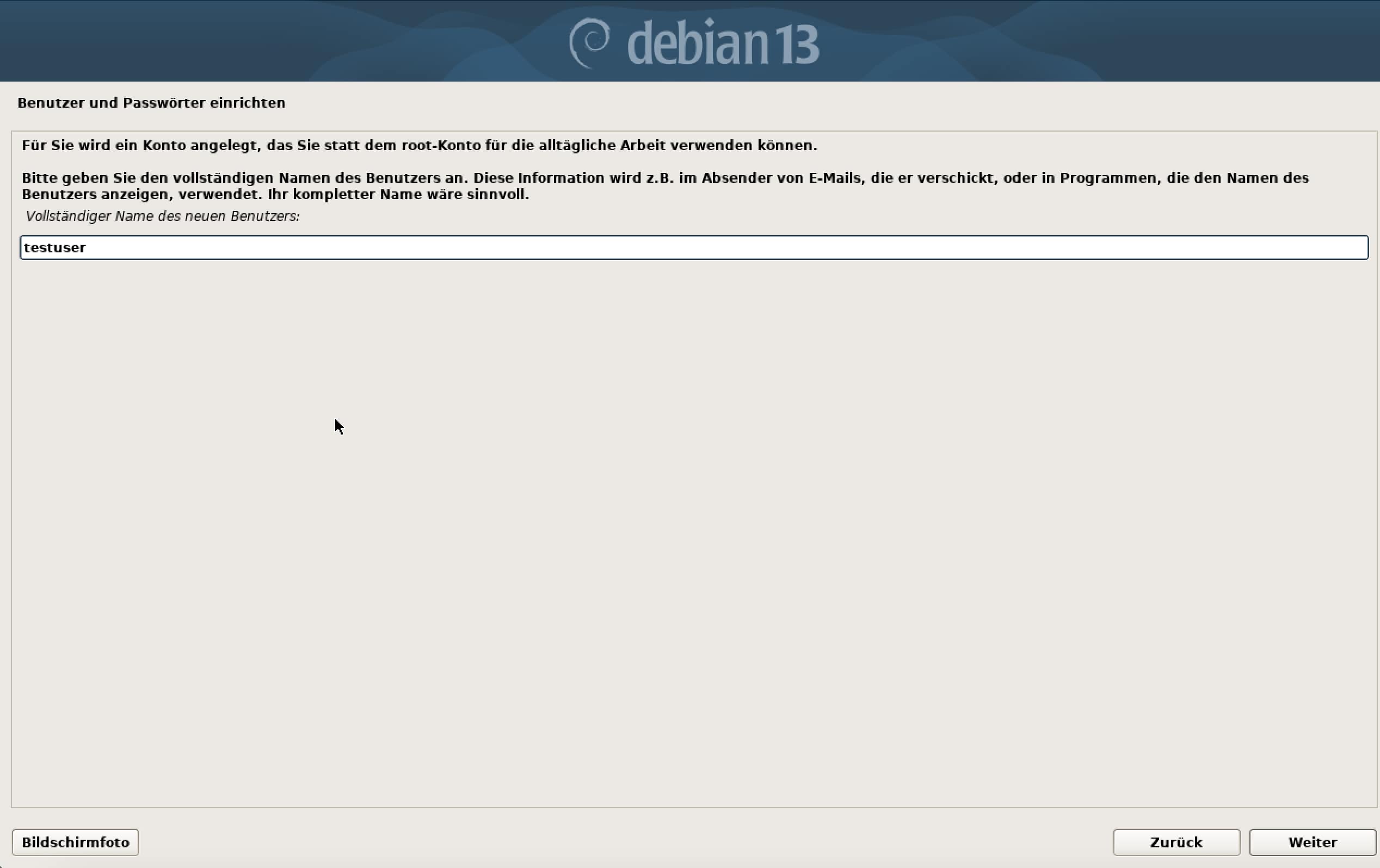Place cursor on the "testuser" text

(55, 247)
